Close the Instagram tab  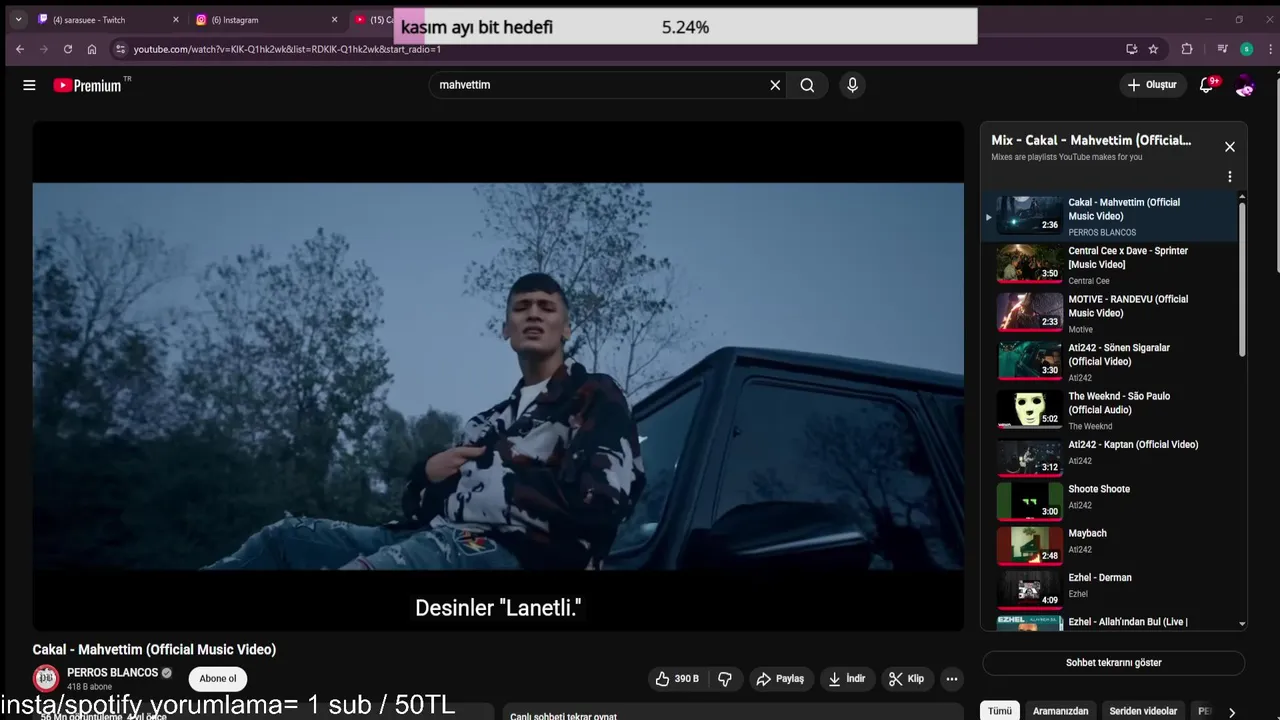click(334, 19)
